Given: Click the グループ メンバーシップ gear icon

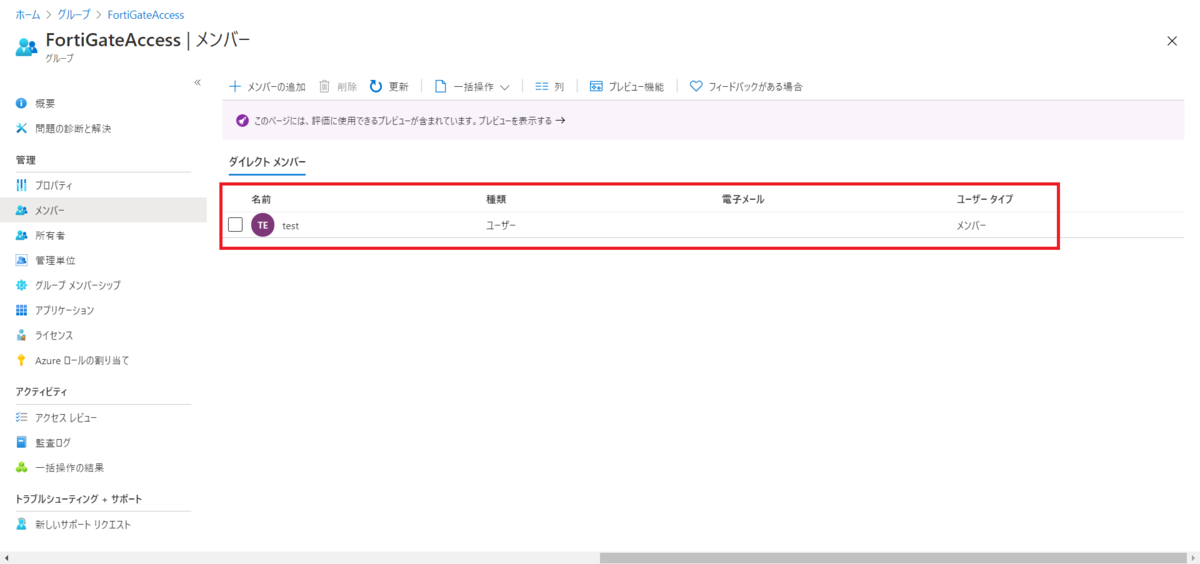Looking at the screenshot, I should [22, 285].
